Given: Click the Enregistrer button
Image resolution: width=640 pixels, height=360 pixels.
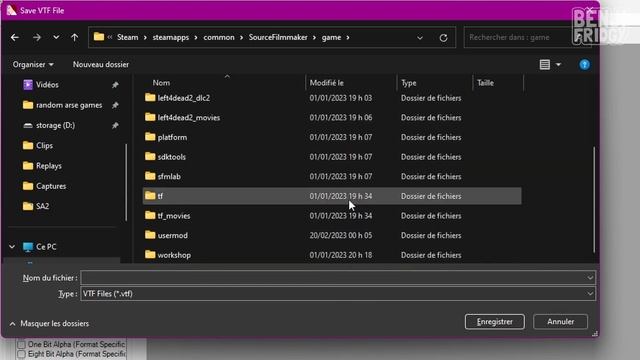Looking at the screenshot, I should point(495,322).
